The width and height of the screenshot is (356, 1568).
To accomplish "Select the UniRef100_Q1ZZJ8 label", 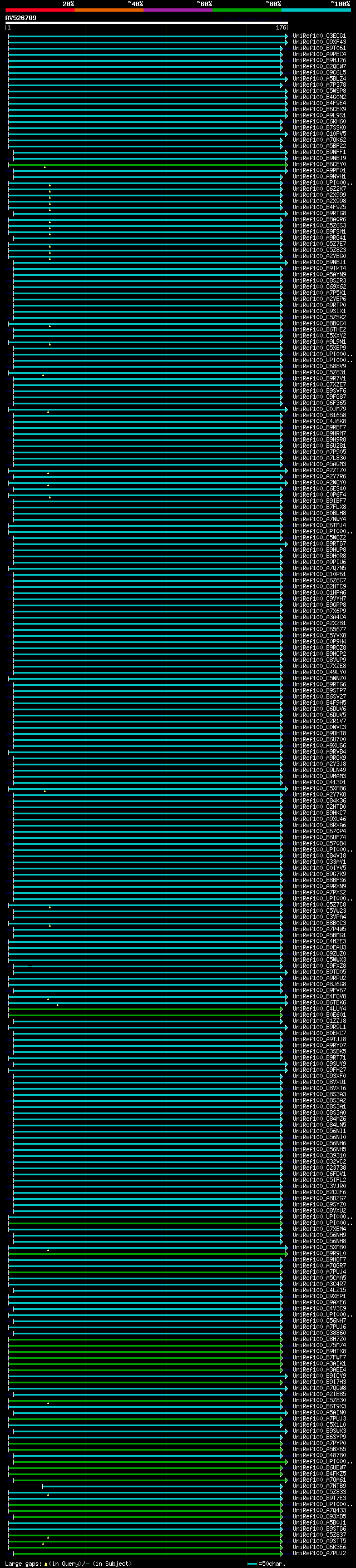I will point(319,1021).
